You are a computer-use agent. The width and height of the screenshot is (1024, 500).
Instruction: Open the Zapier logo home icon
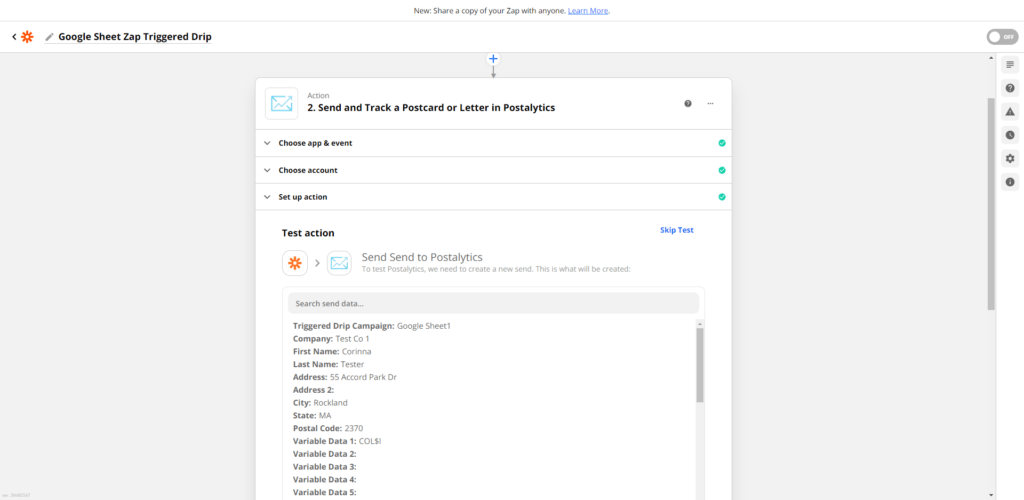[x=27, y=37]
